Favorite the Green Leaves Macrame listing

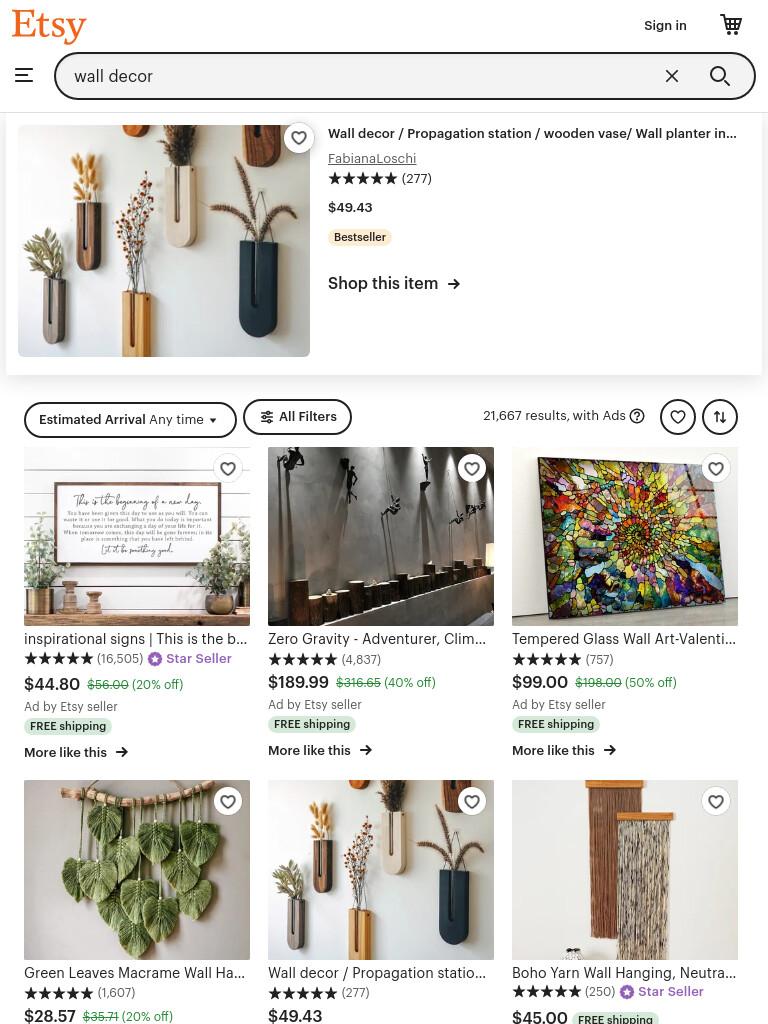coord(228,801)
